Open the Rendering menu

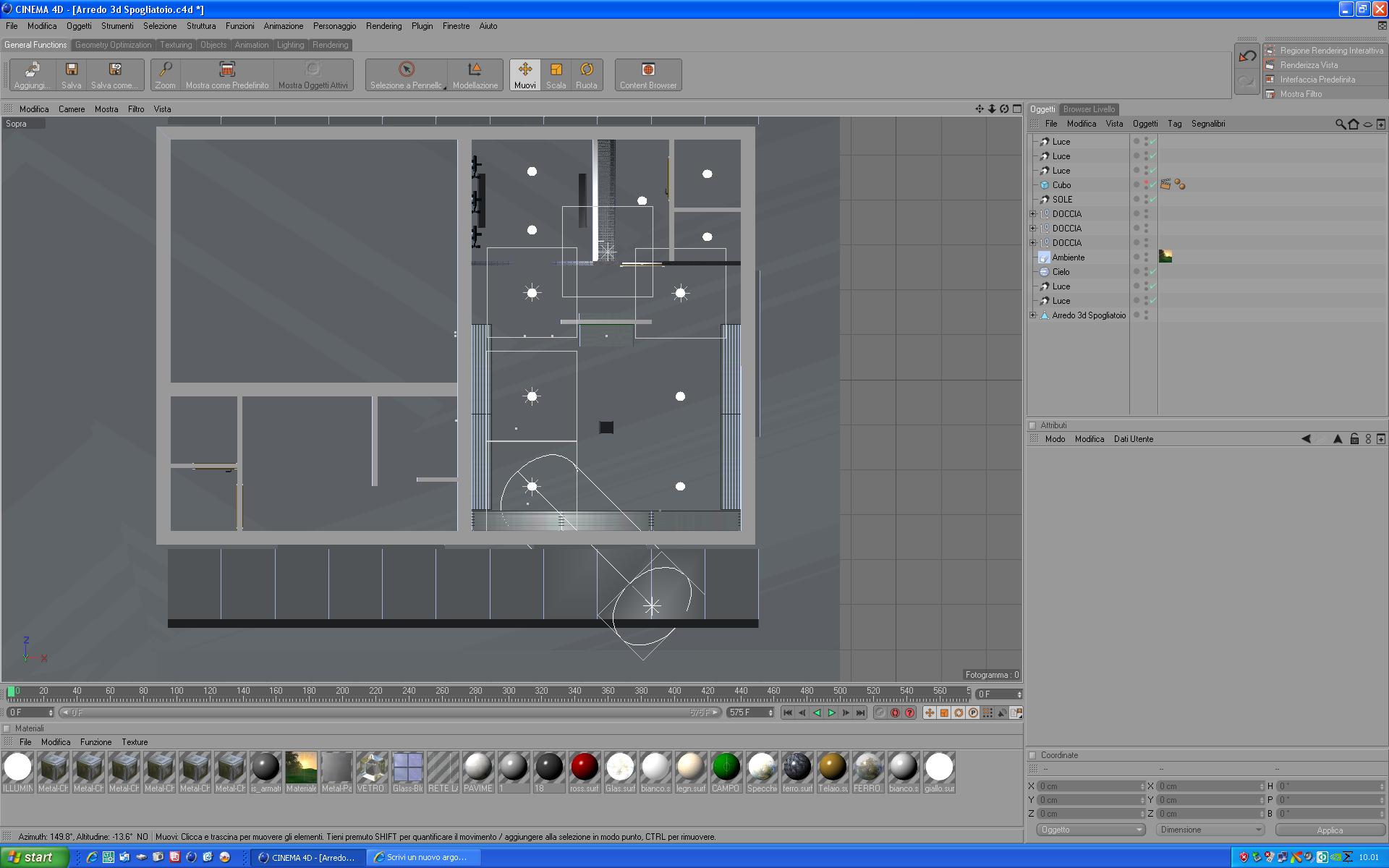coord(383,26)
